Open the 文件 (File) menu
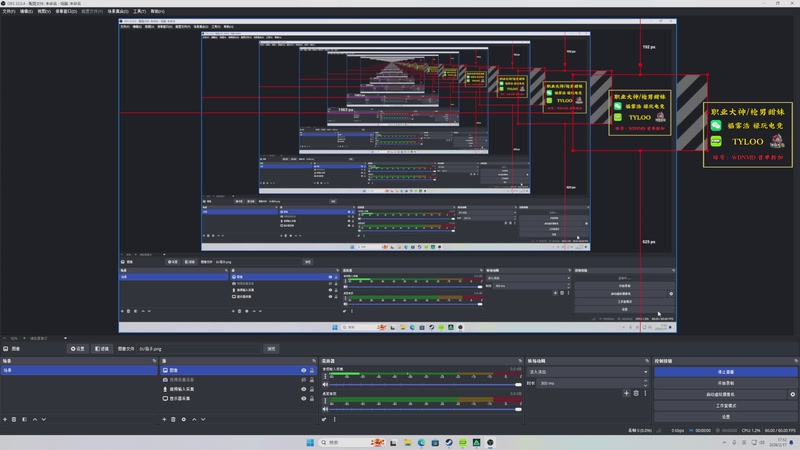 [x=9, y=11]
